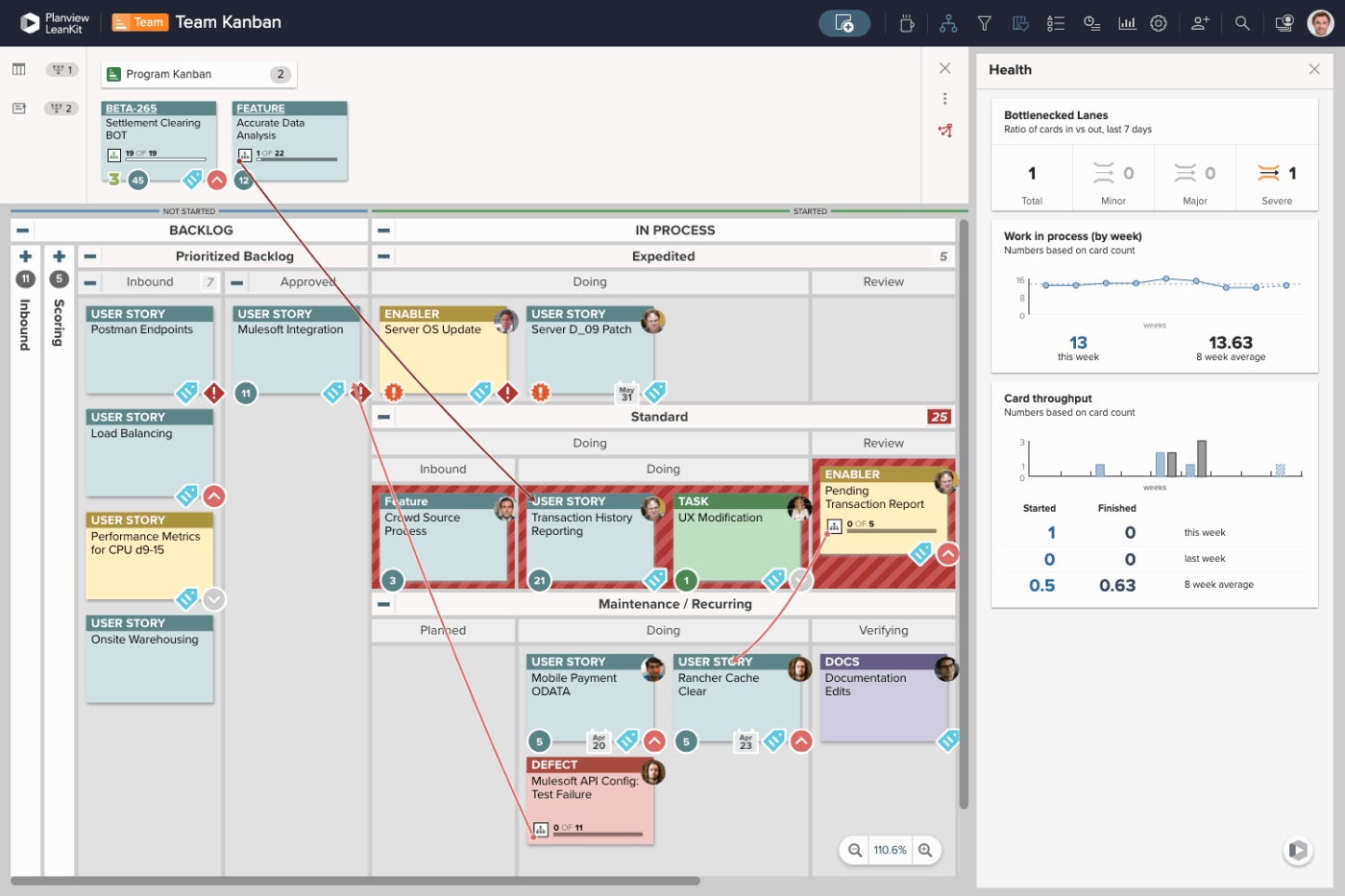Open the analytics bar chart icon

pos(1127,22)
